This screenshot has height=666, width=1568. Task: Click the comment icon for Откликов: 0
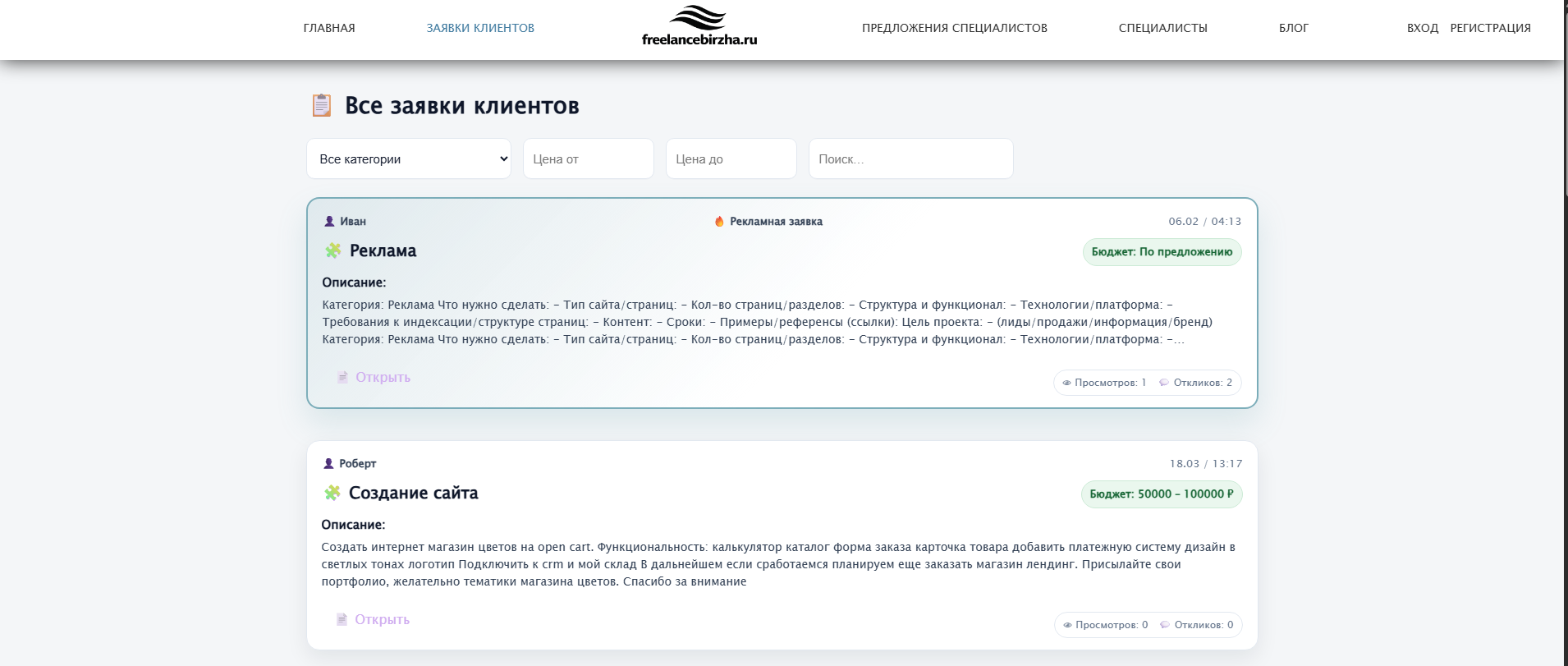click(1164, 625)
